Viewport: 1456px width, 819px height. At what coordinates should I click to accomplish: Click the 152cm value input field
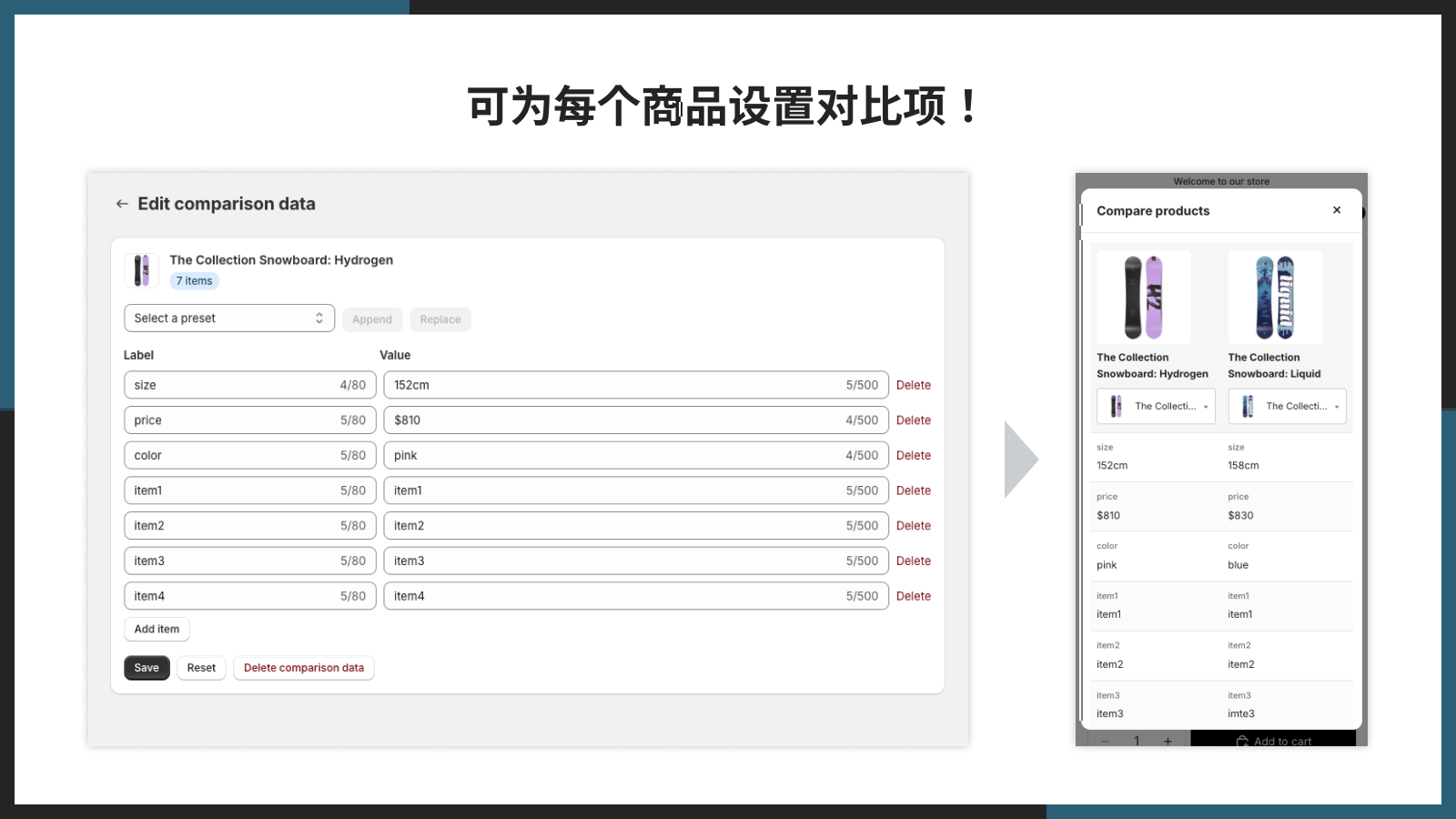(636, 385)
